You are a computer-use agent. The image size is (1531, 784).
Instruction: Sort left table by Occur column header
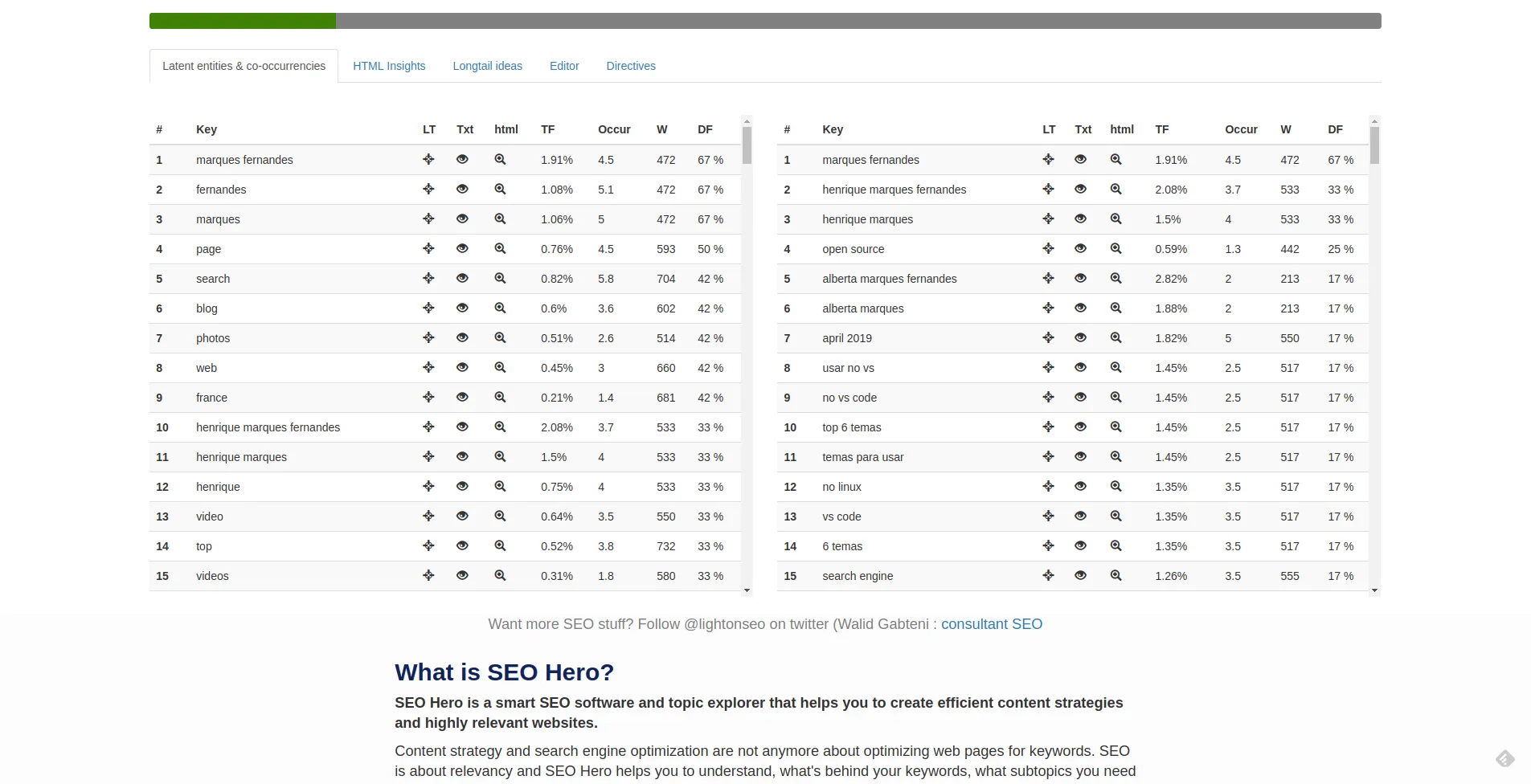pos(614,129)
